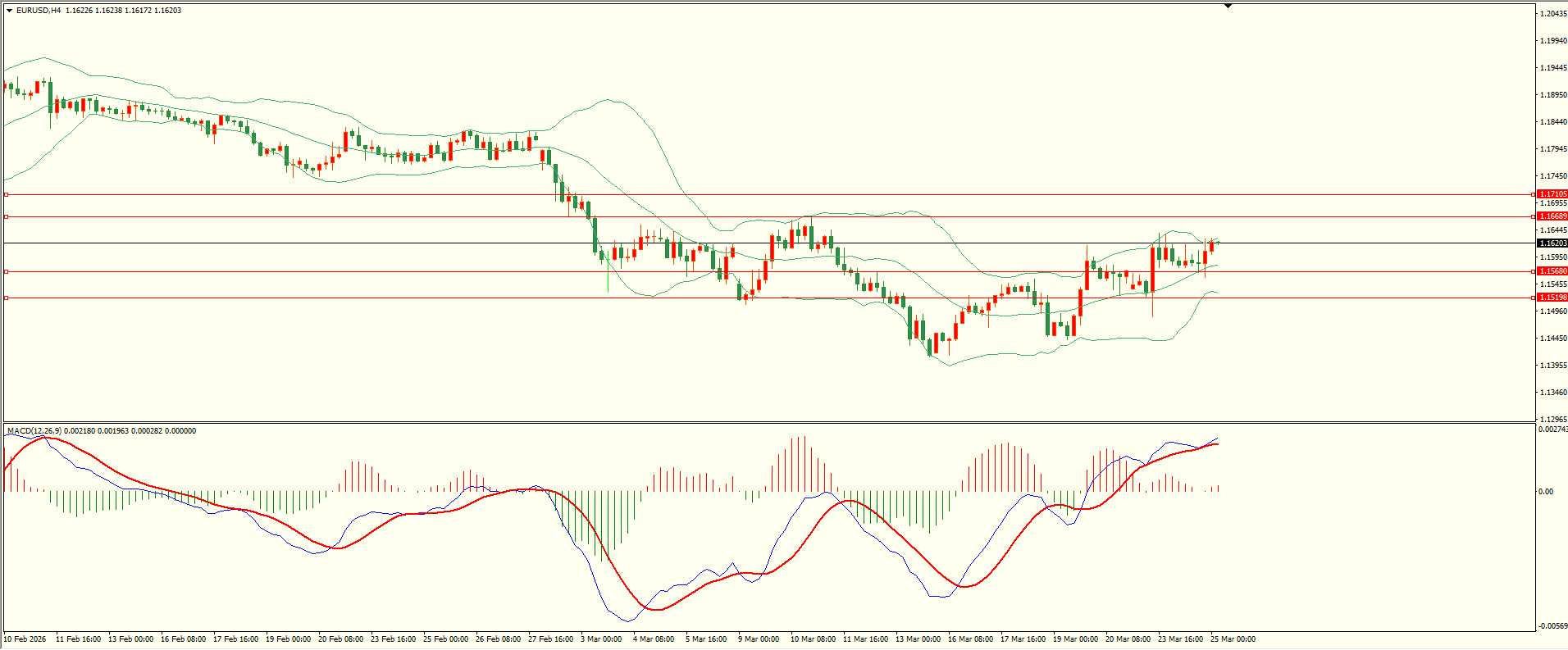Click the chart menu triangle beside EURUSD,H4
The image size is (1568, 650).
click(9, 11)
